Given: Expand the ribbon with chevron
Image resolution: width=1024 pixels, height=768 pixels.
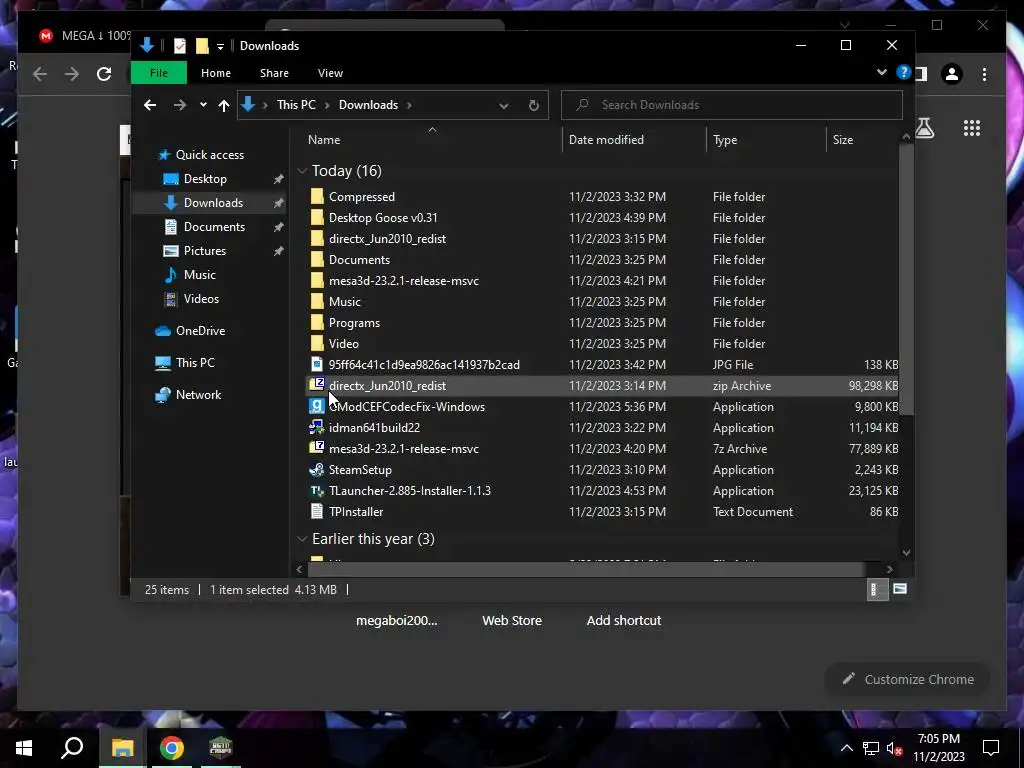Looking at the screenshot, I should (x=882, y=72).
